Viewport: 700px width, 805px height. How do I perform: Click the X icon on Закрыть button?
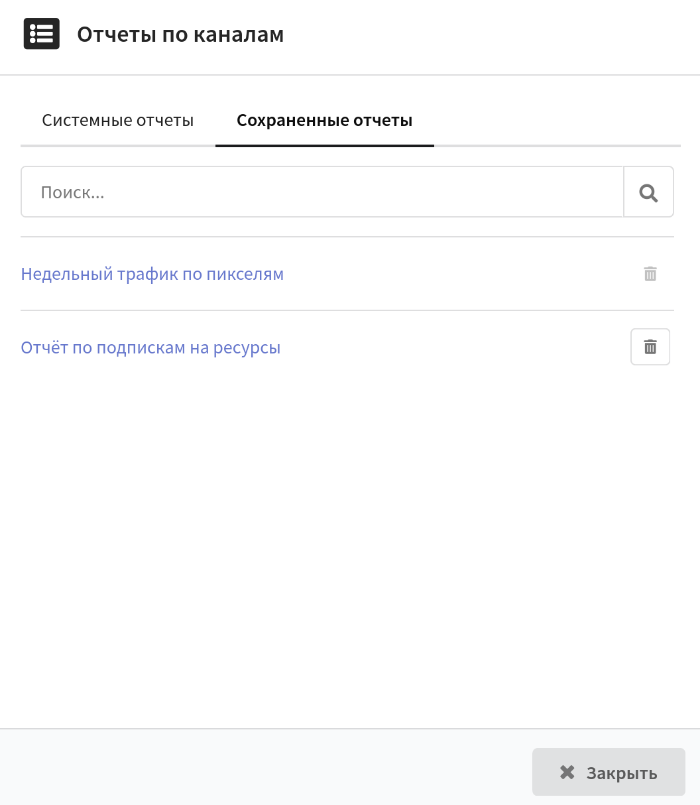pyautogui.click(x=567, y=772)
